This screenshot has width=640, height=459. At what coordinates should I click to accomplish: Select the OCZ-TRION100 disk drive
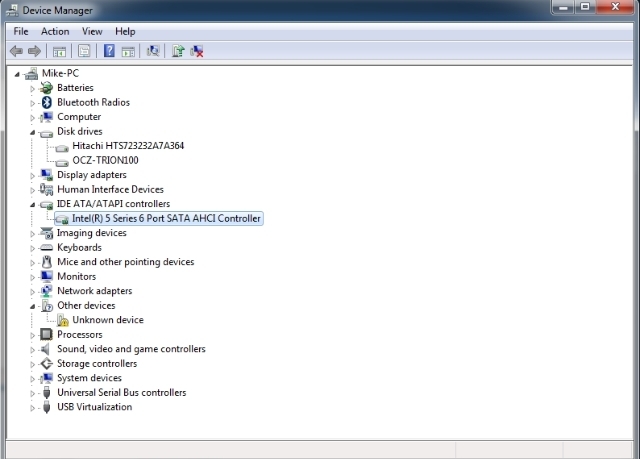[x=105, y=160]
